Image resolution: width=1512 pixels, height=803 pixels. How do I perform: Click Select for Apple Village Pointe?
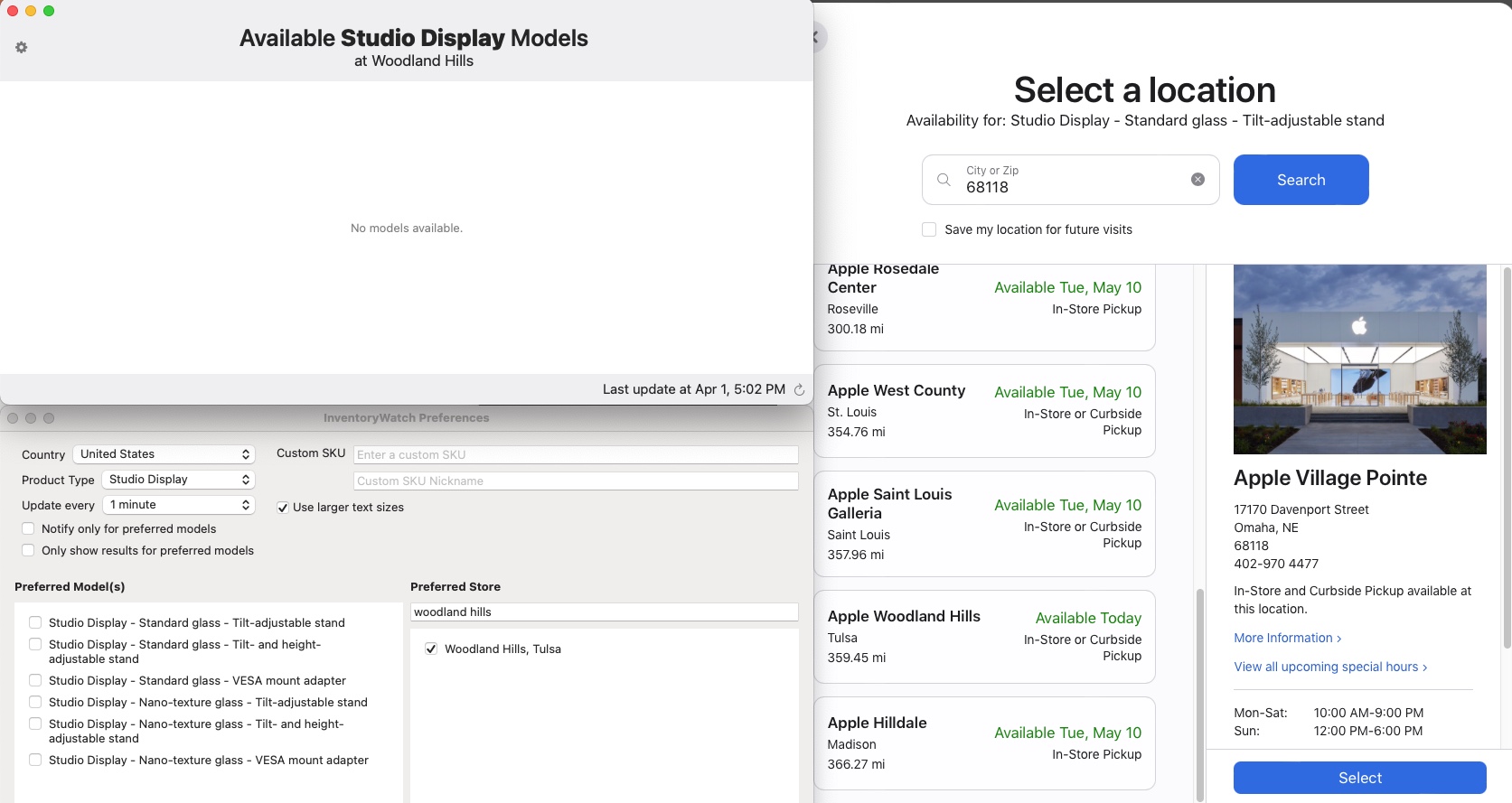[1359, 778]
